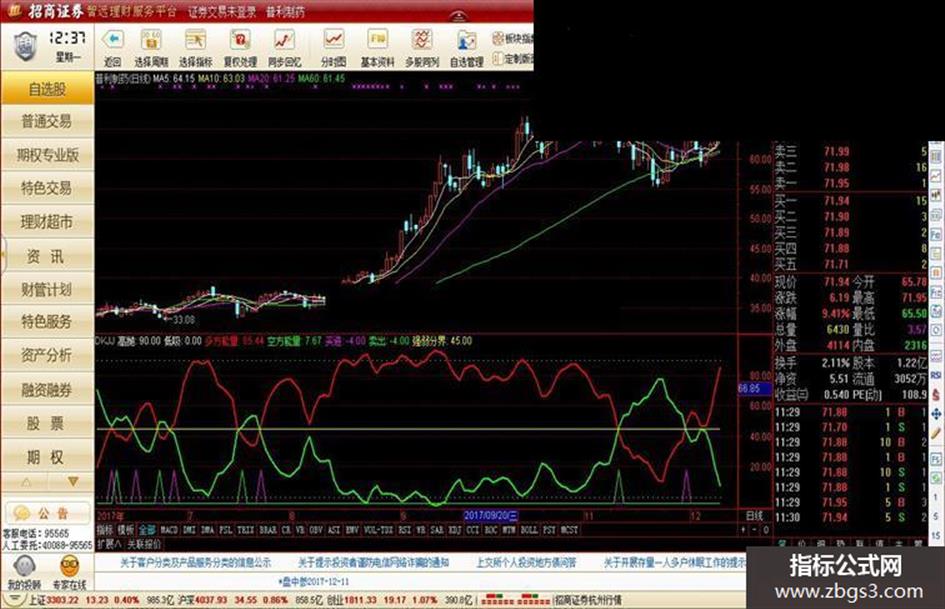Open 期权 in the left sidebar

pyautogui.click(x=47, y=457)
